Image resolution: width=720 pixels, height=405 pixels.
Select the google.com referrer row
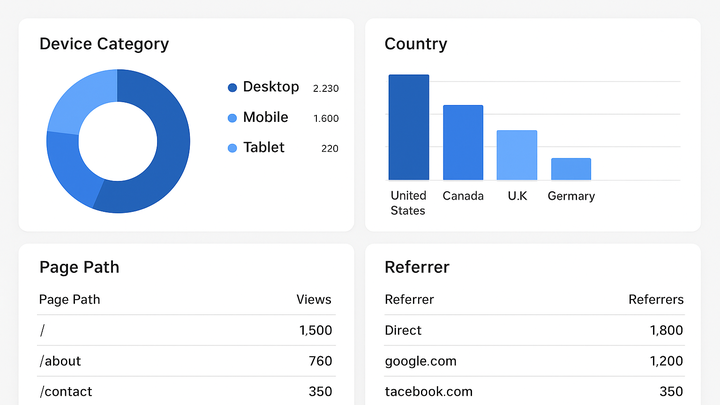[534, 361]
